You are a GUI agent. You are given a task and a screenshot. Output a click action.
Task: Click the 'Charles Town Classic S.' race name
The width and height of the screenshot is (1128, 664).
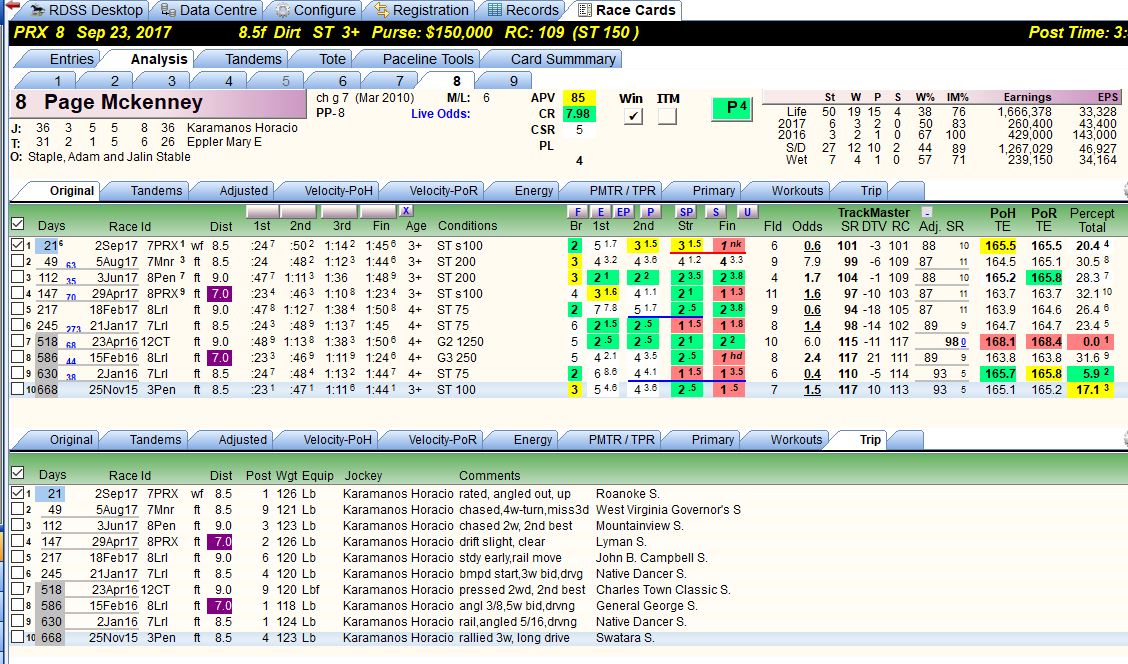(663, 590)
